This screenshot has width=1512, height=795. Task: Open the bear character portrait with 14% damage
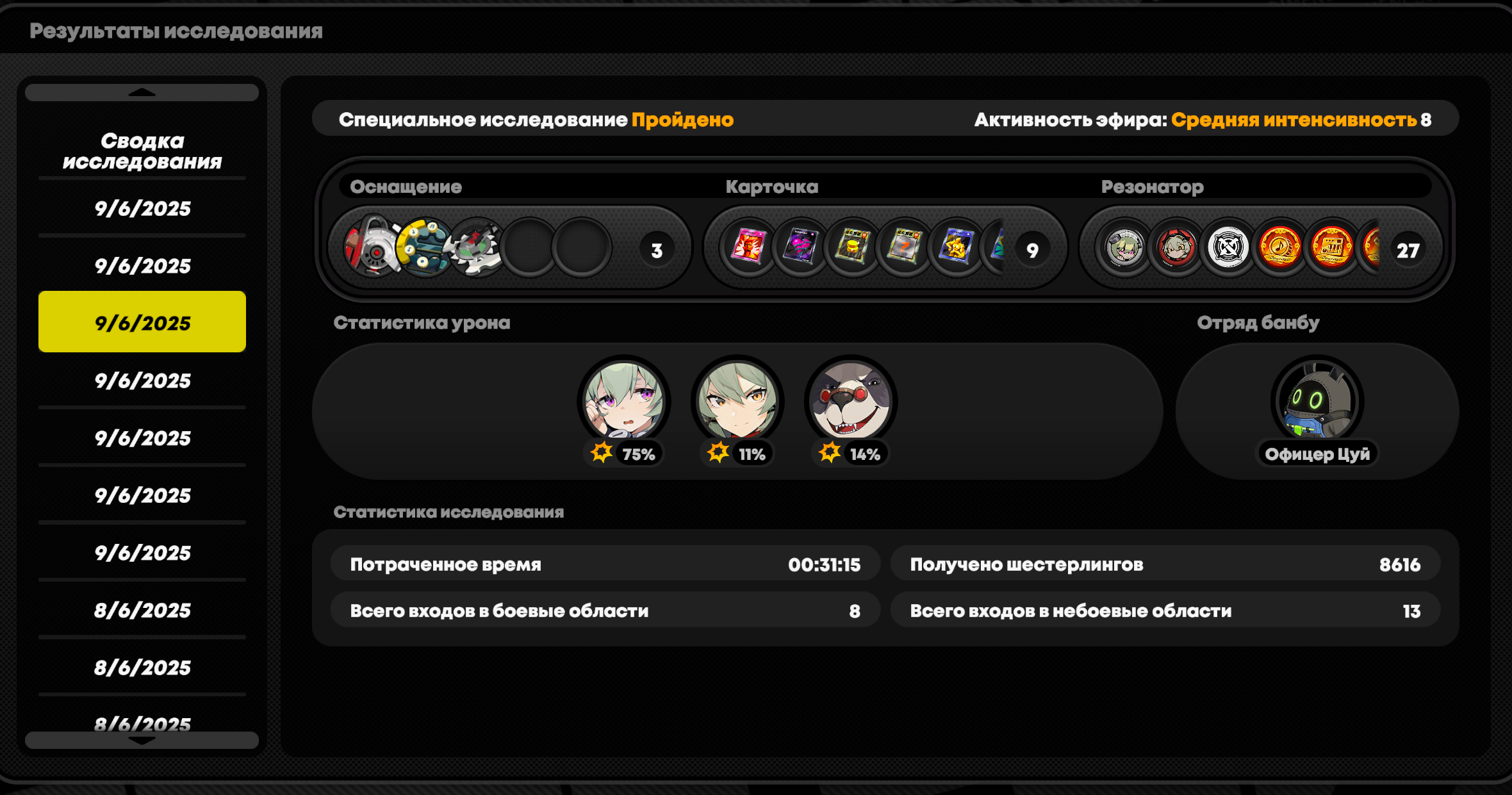click(851, 401)
